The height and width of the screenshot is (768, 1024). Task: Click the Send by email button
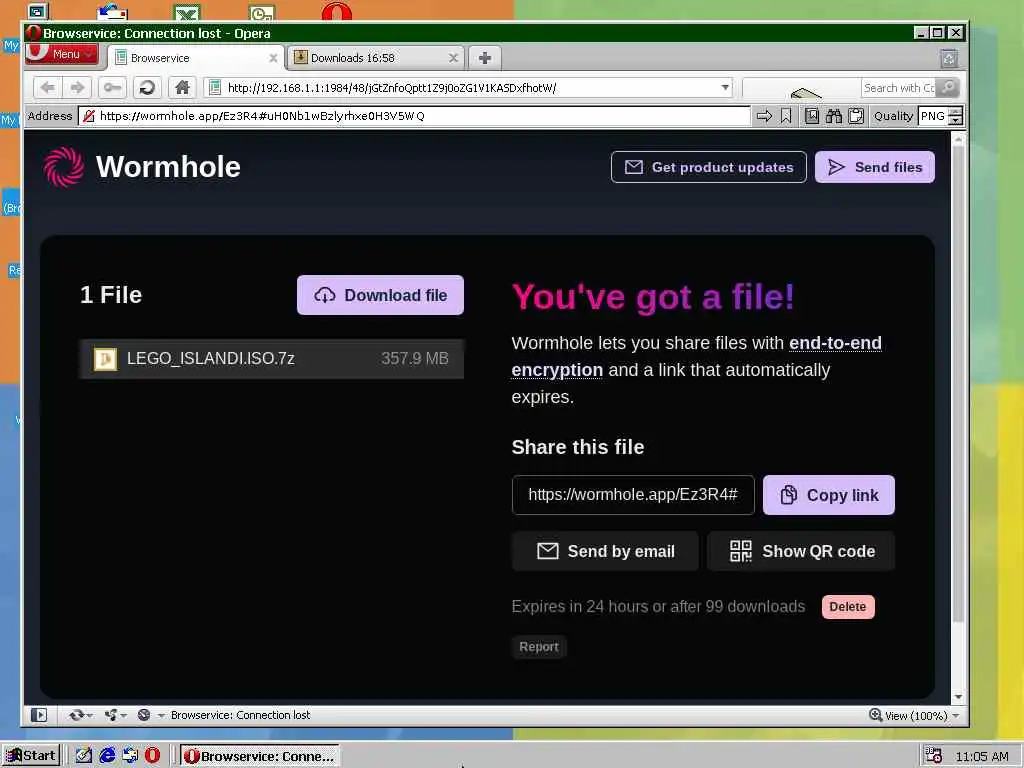click(605, 551)
